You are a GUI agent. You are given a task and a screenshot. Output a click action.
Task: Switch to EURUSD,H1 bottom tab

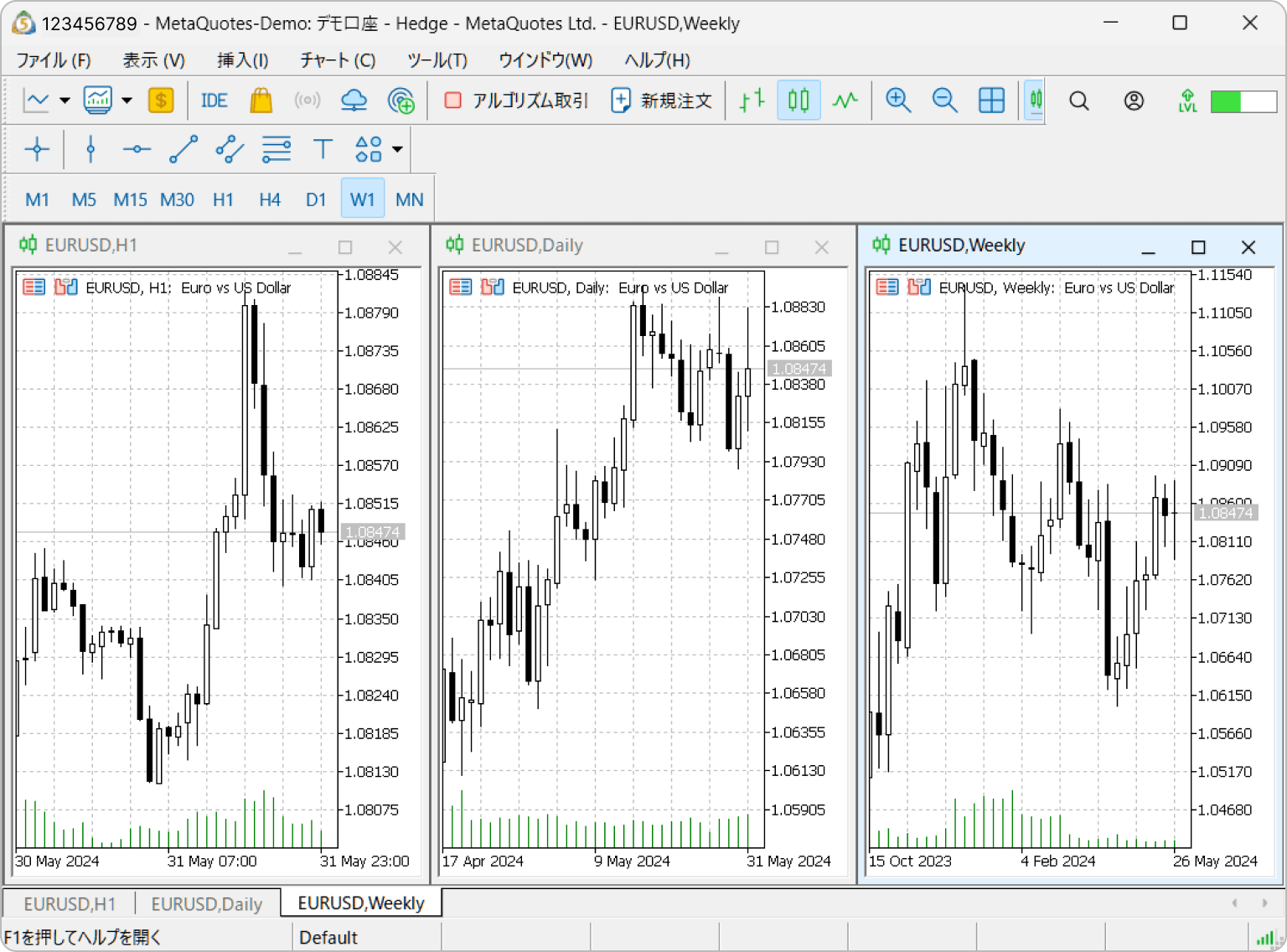tap(70, 904)
